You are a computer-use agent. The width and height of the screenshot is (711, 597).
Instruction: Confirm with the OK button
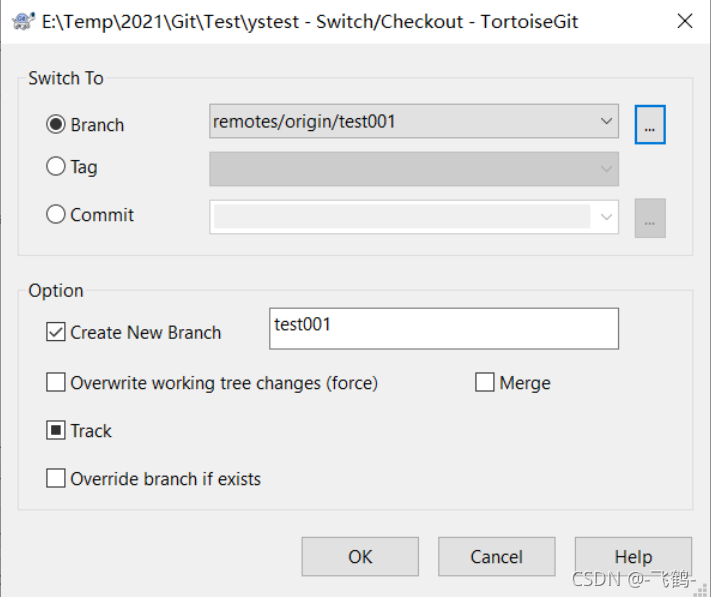360,557
